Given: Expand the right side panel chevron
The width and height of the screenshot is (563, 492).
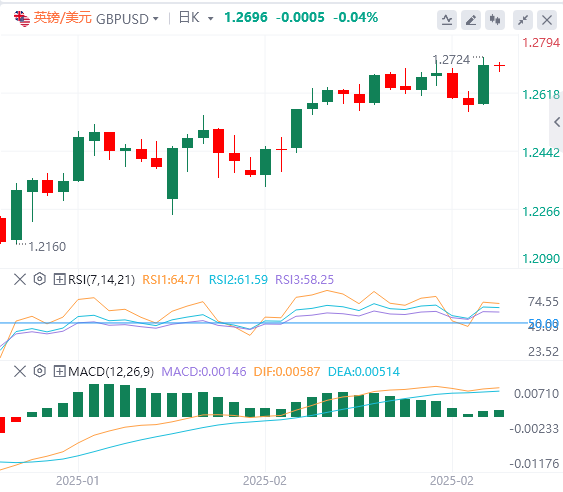Looking at the screenshot, I should tap(557, 122).
